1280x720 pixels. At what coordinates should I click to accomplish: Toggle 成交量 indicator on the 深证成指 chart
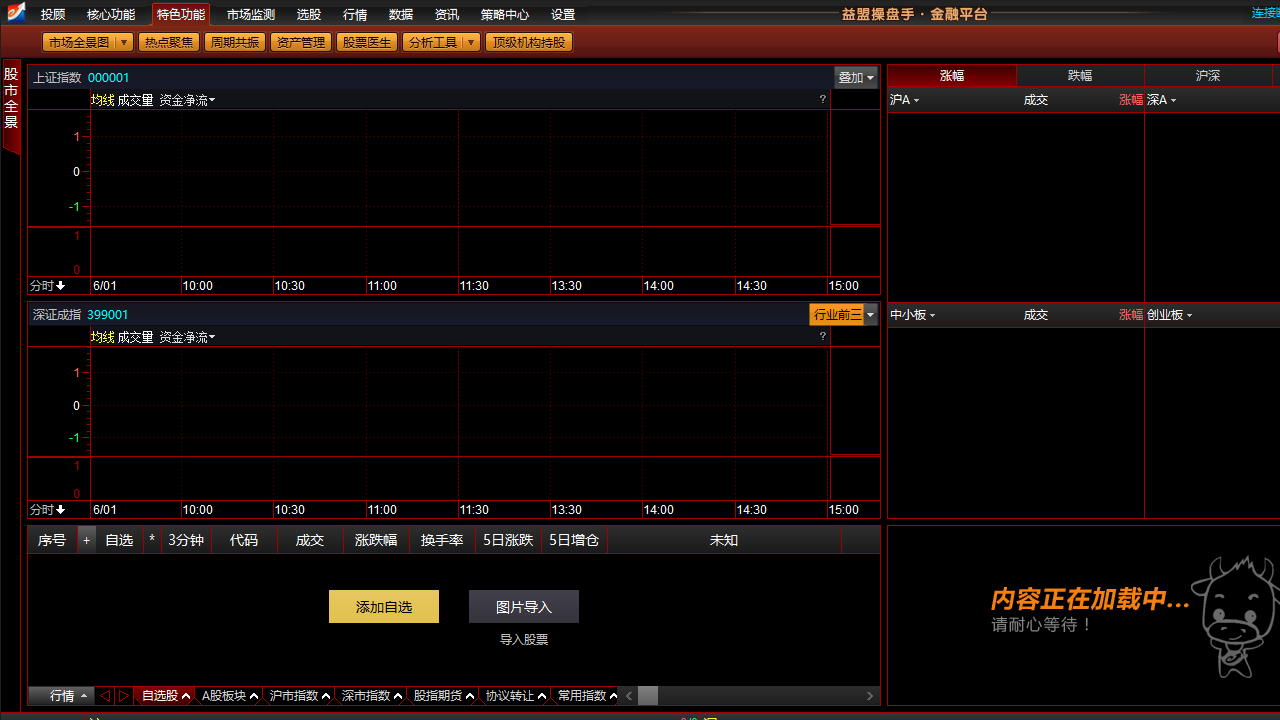point(136,337)
